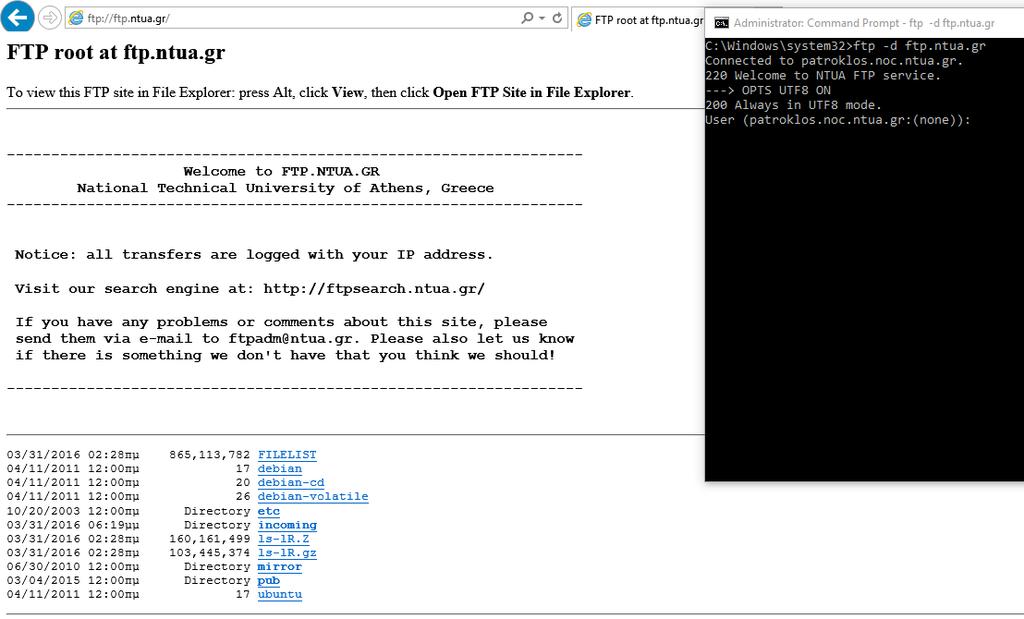
Task: Click '200 Always in UTF8 mode.' line
Action: (x=793, y=105)
